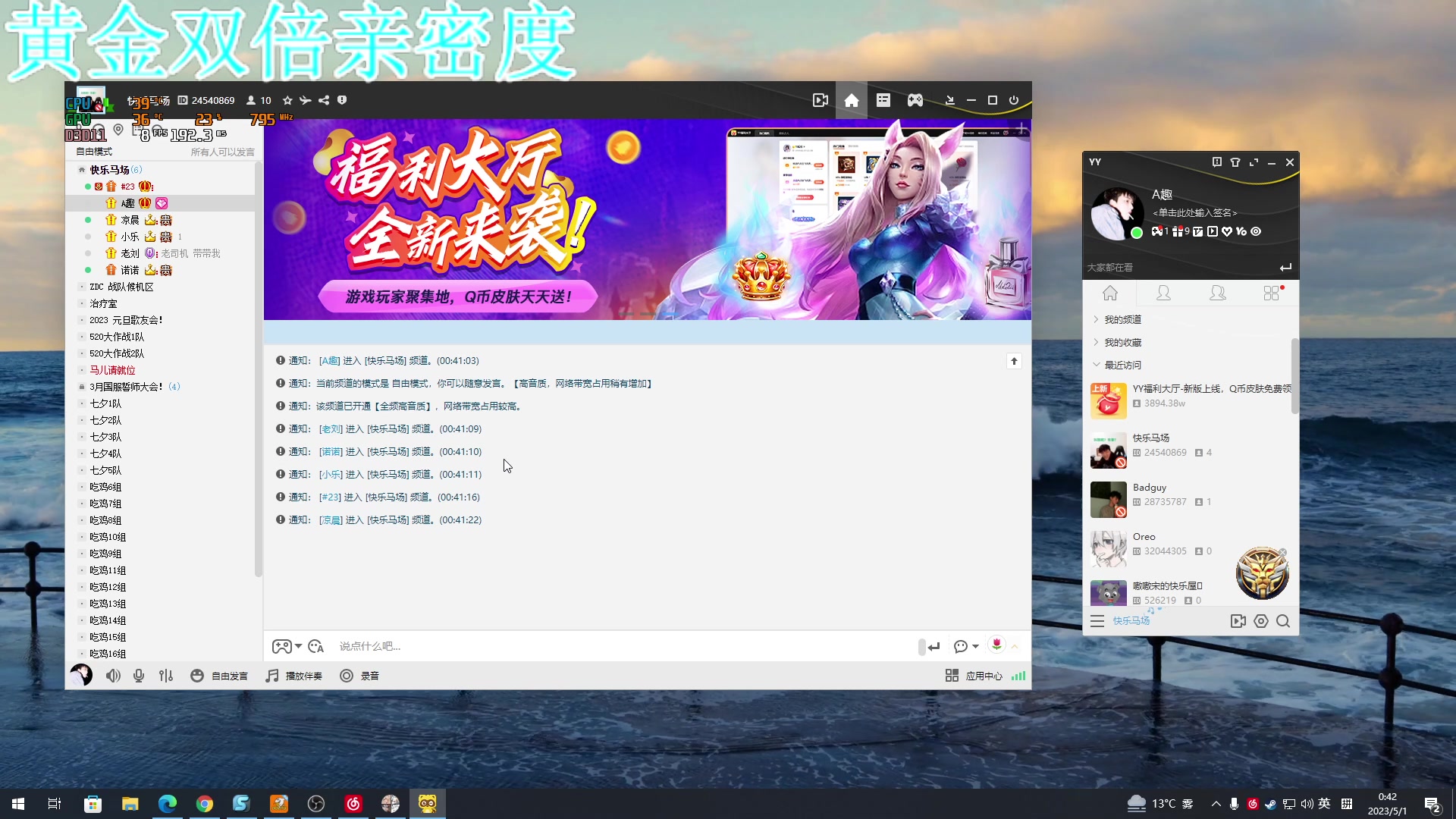
Task: Click the gift box icon under A趣 profile
Action: pos(1178,231)
